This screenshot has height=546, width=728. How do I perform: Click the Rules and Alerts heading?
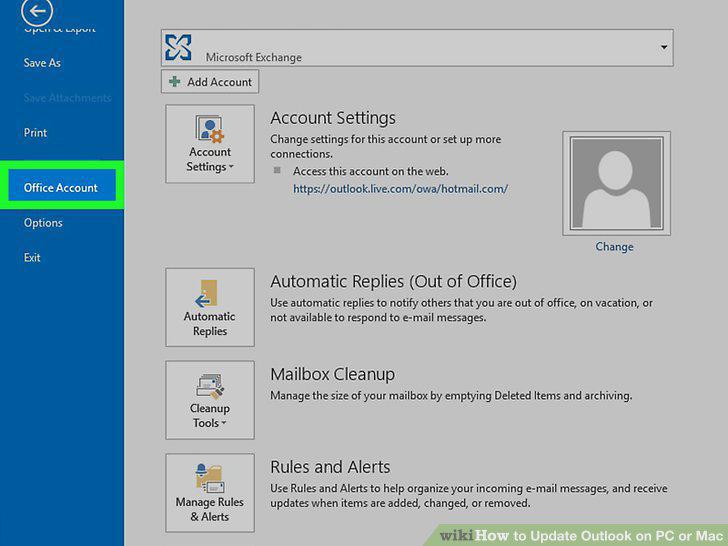pyautogui.click(x=330, y=467)
